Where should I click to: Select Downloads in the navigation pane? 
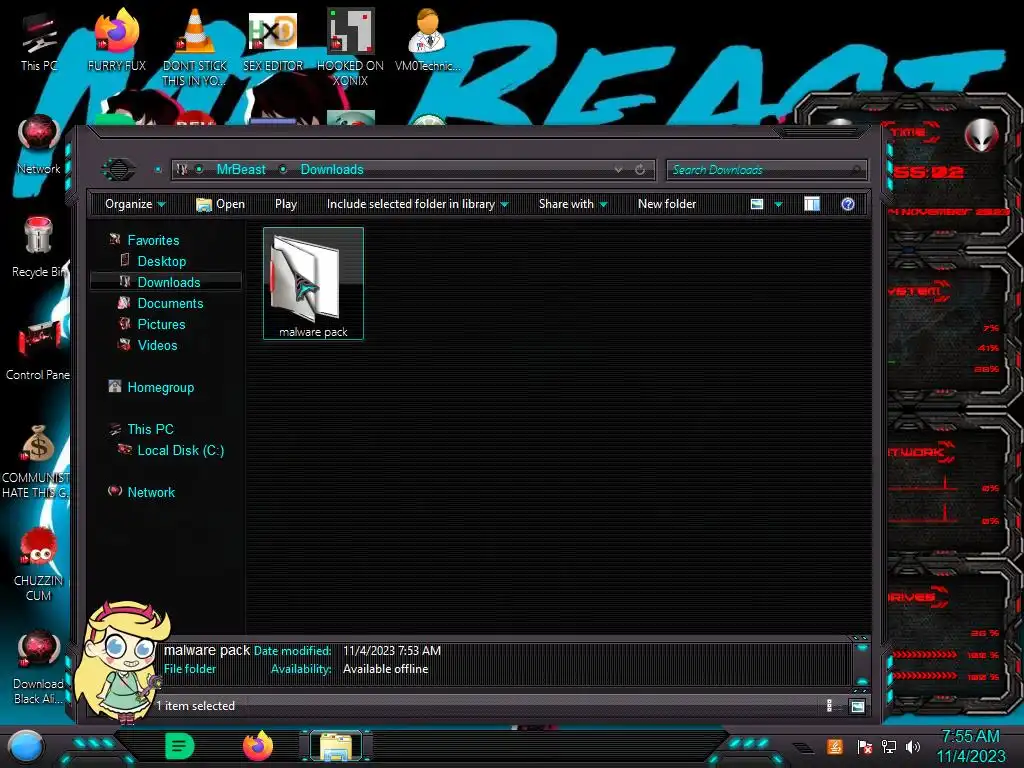pos(168,282)
